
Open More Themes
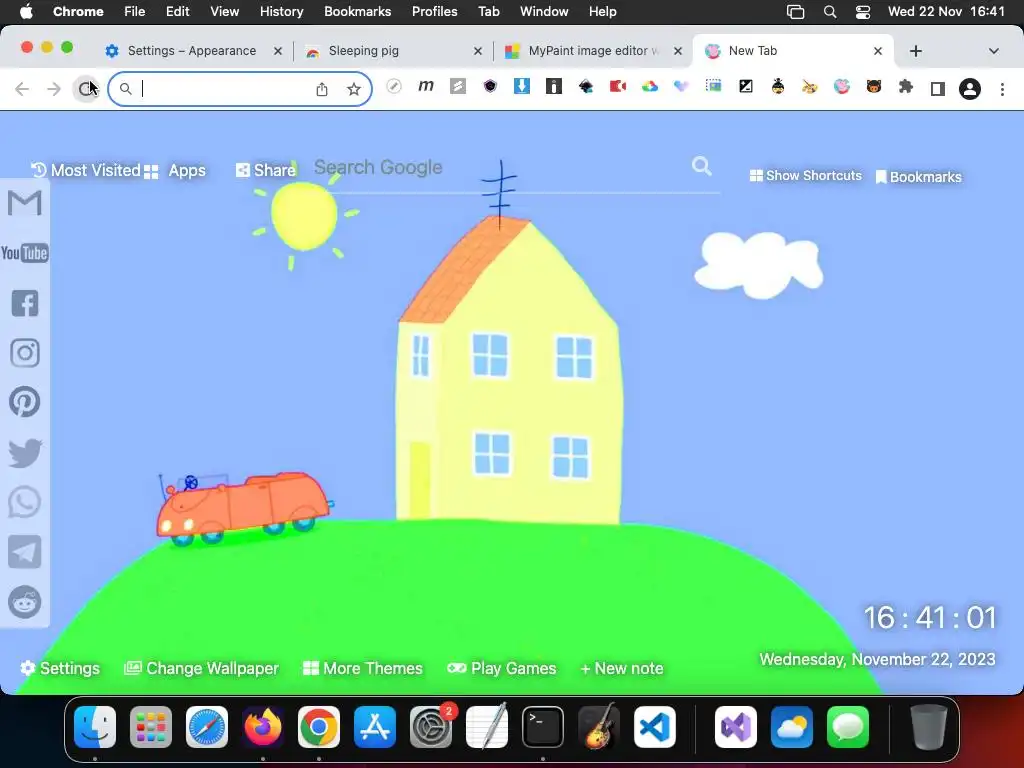point(363,668)
